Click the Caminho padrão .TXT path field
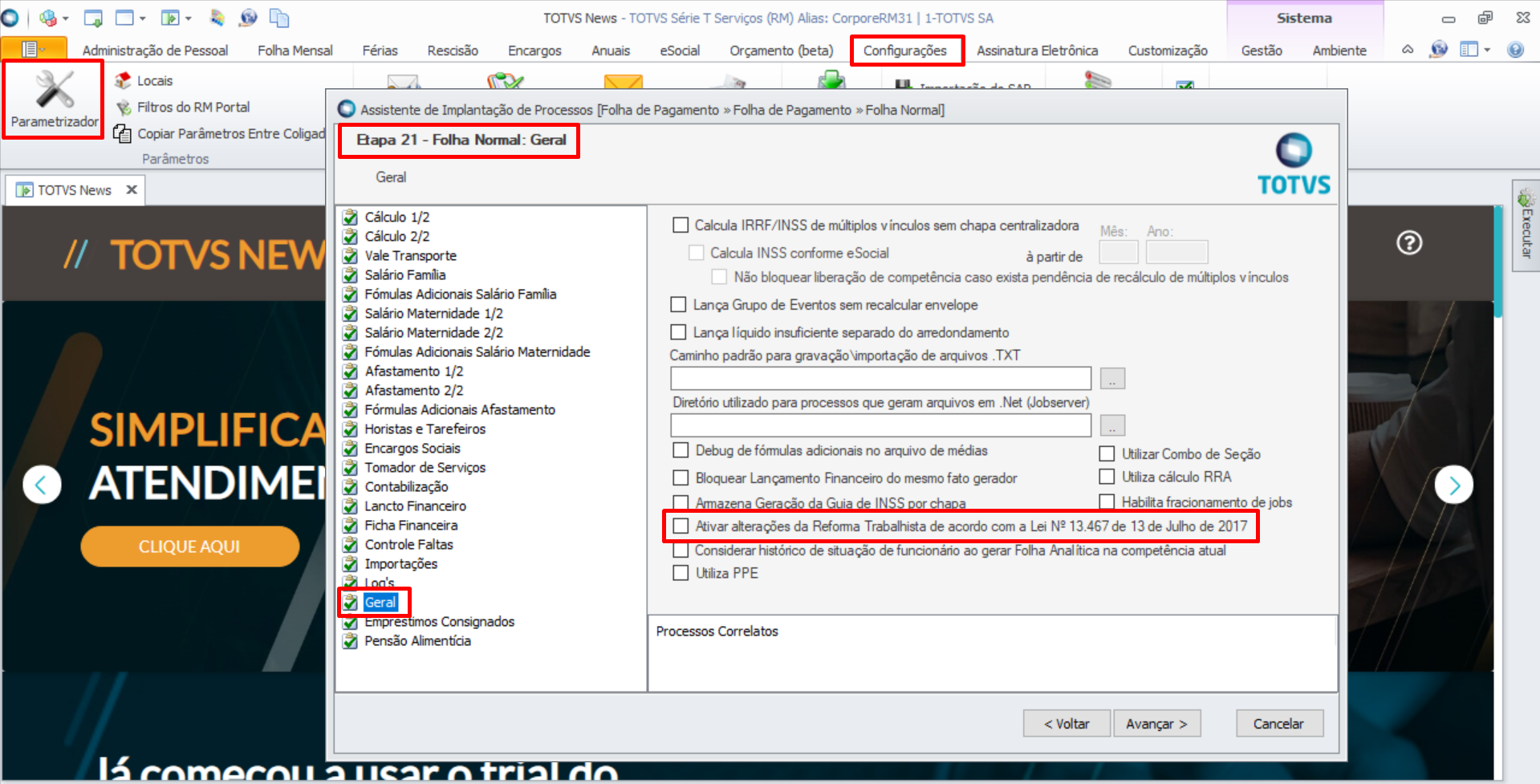Screen dimensions: 1540x784 (880, 379)
